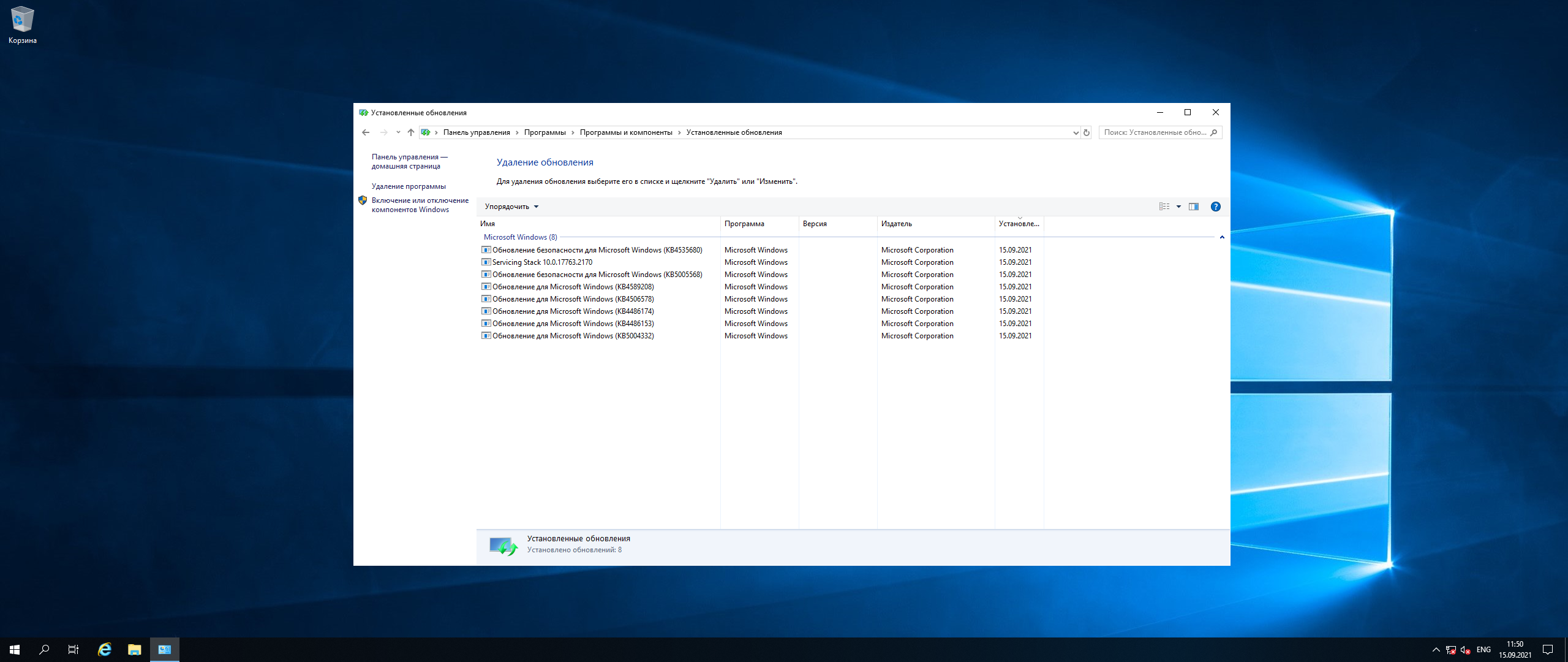This screenshot has height=662, width=1568.
Task: Open the Recycle Bin (Корзина) desktop icon
Action: coord(23,25)
